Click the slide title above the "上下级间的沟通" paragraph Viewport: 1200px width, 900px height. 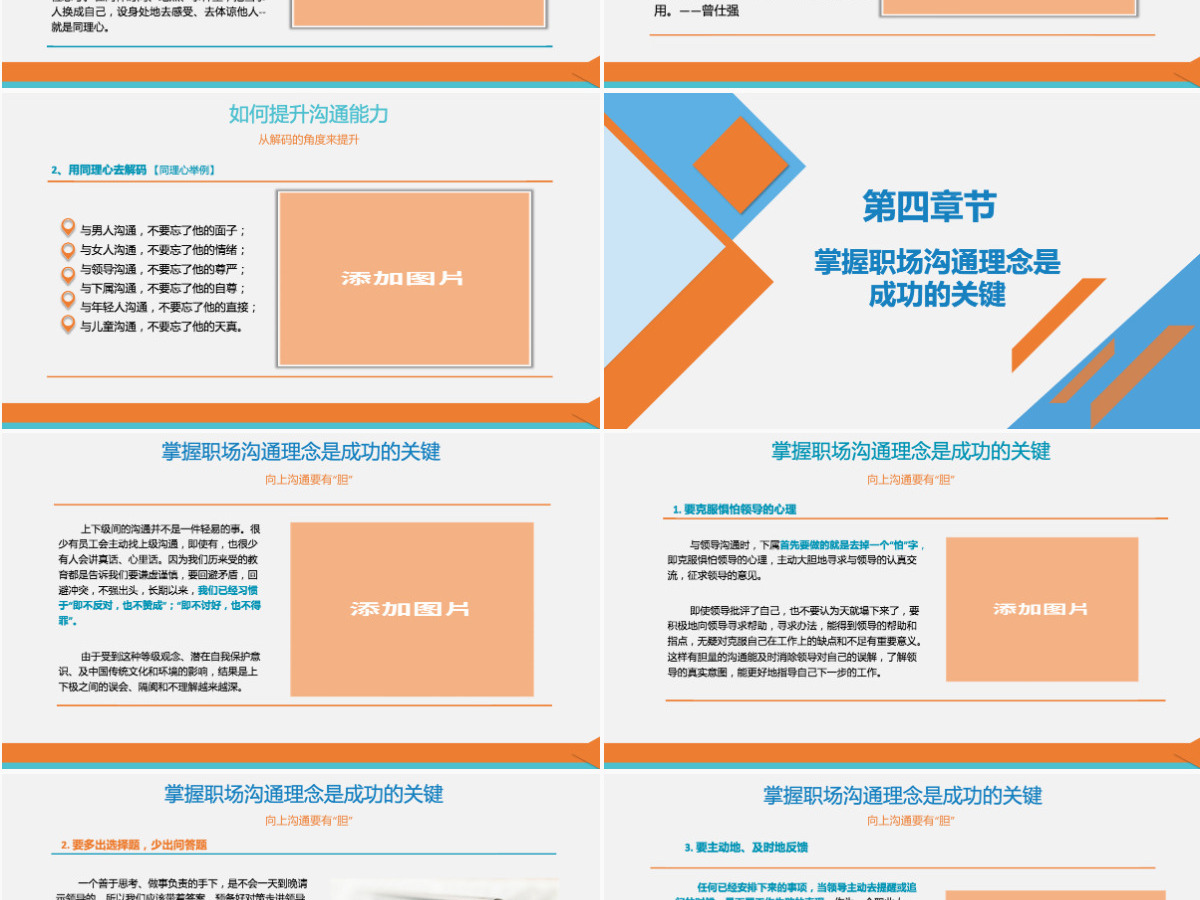point(301,451)
